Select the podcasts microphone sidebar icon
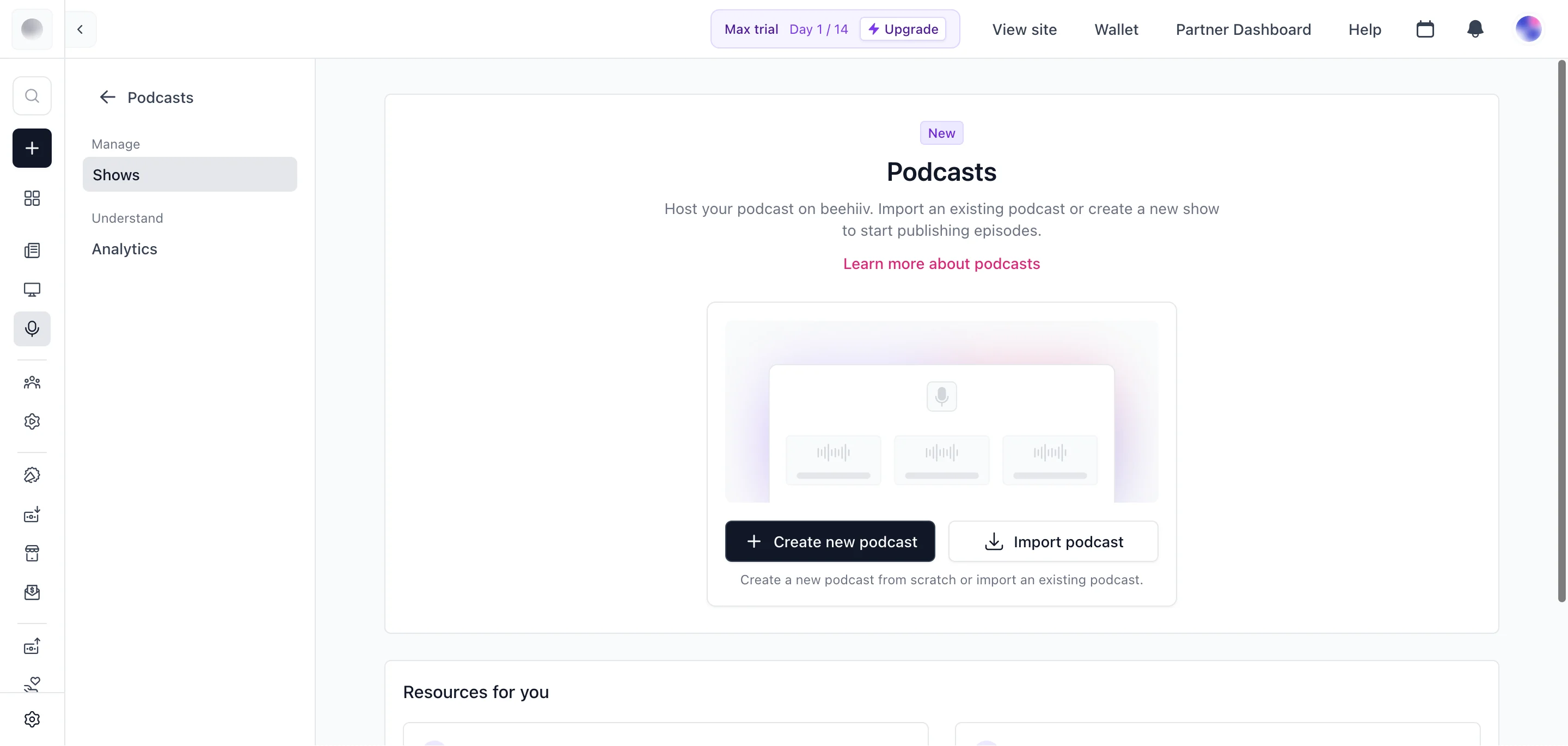This screenshot has width=1568, height=746. 32,329
